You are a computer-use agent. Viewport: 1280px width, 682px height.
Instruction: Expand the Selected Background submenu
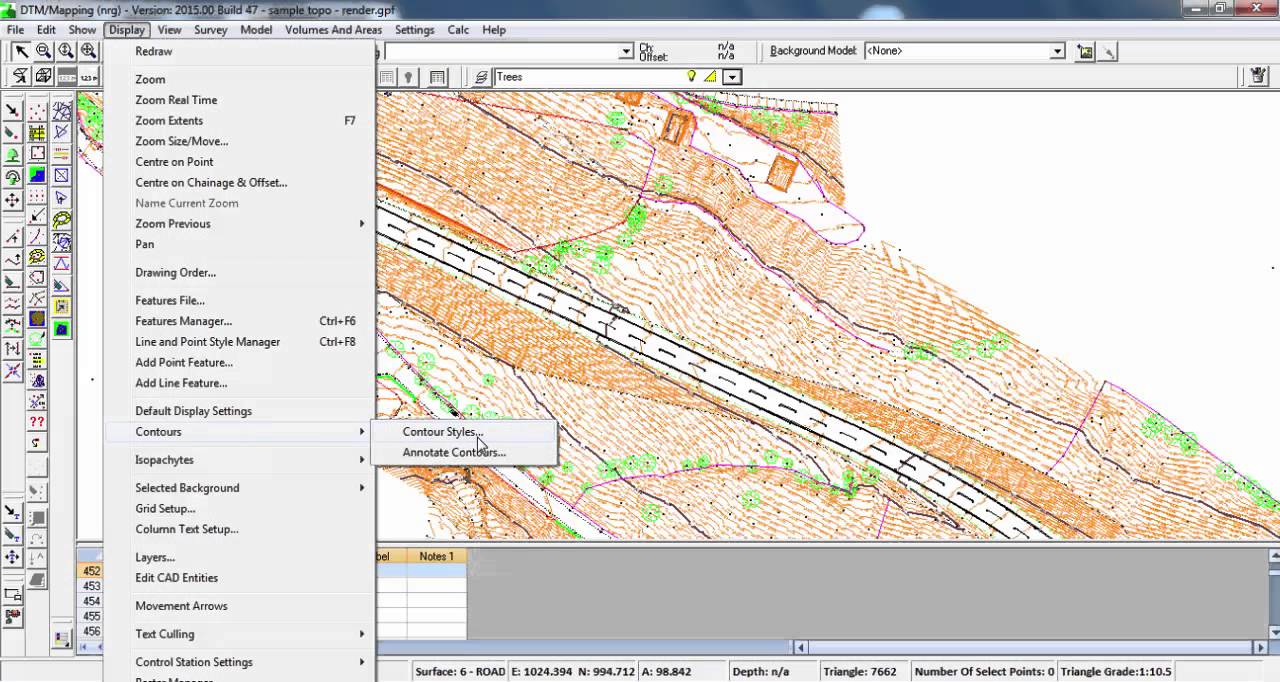tap(239, 488)
